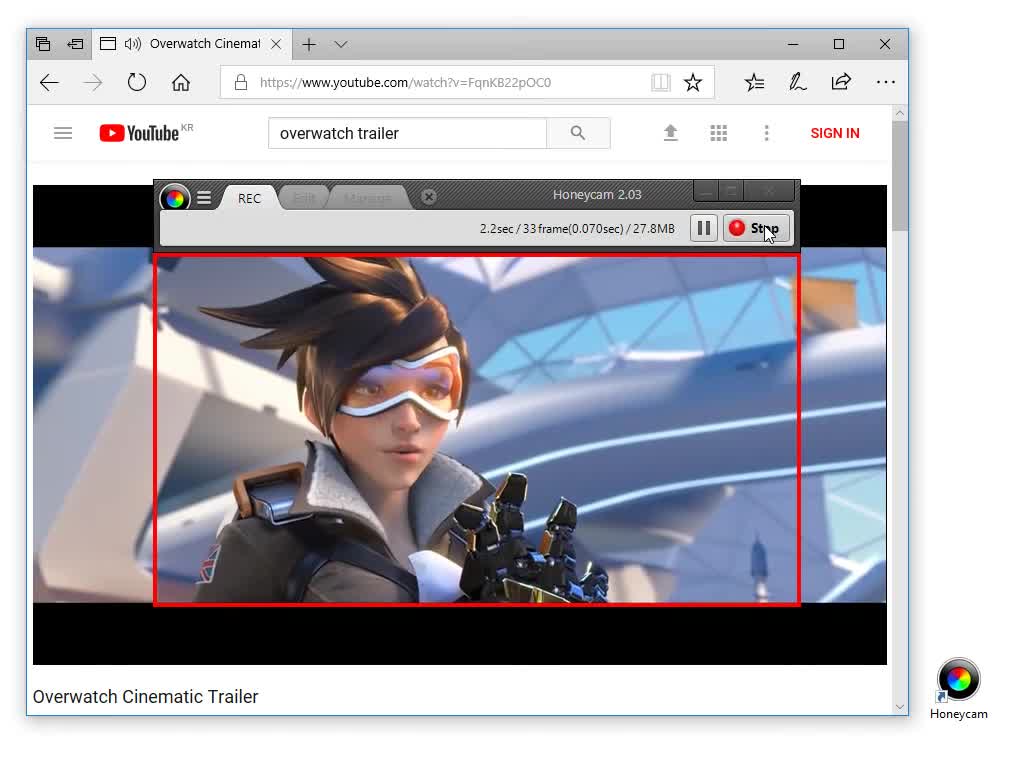This screenshot has height=768, width=1024.
Task: Click the YouTube search box
Action: pyautogui.click(x=408, y=133)
